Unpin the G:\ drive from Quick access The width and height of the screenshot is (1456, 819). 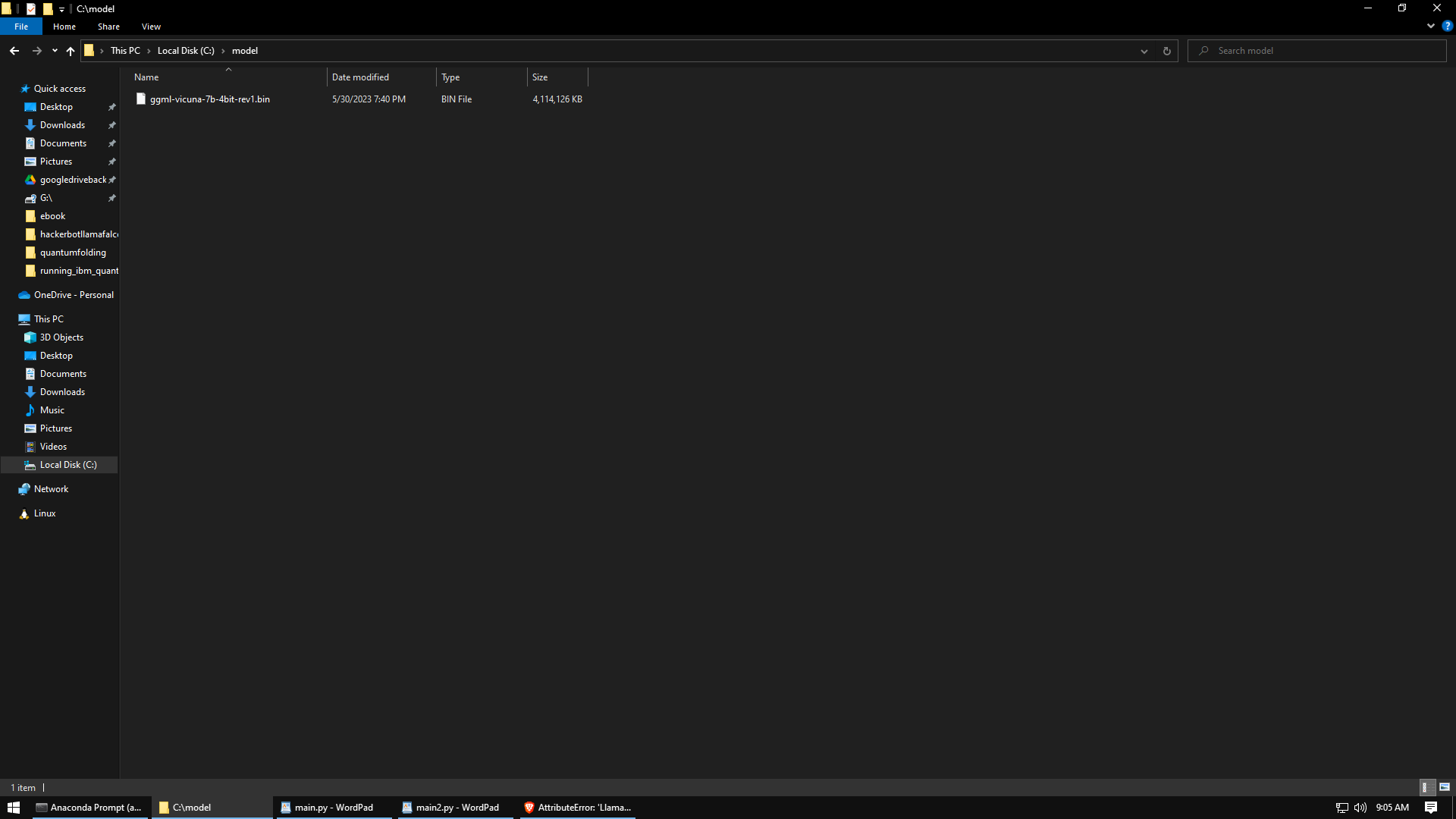[111, 198]
